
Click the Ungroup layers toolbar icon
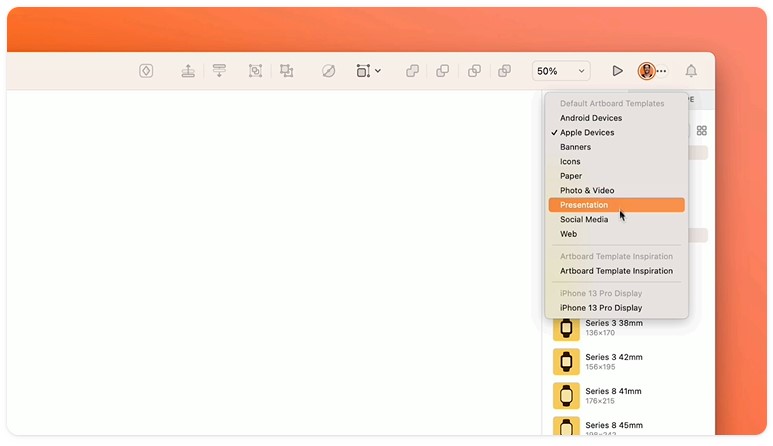[286, 71]
